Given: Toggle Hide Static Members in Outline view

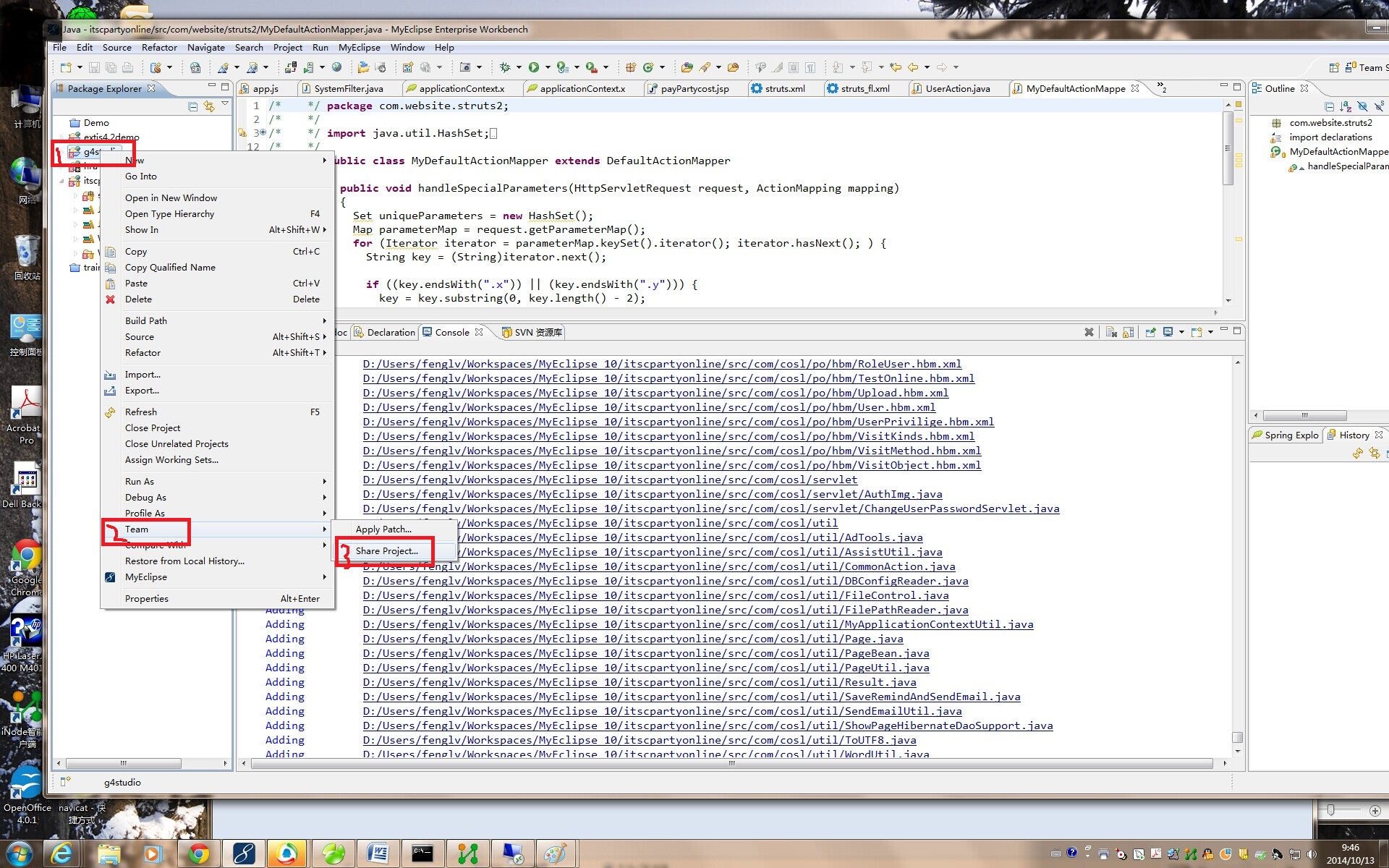Looking at the screenshot, I should (1379, 106).
